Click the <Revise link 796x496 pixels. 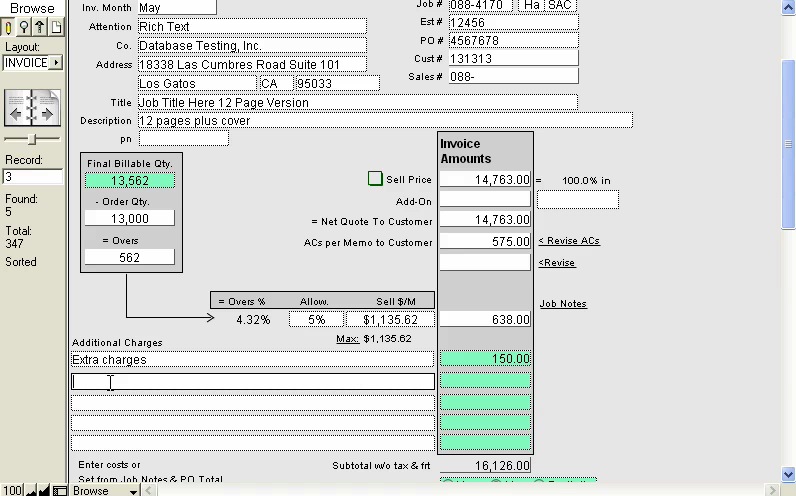click(557, 262)
